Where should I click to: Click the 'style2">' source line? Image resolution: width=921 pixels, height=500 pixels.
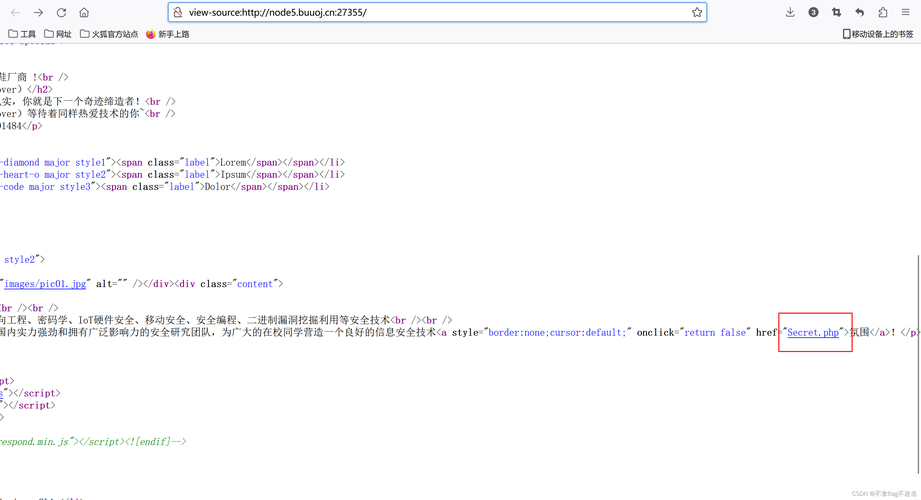(x=24, y=259)
